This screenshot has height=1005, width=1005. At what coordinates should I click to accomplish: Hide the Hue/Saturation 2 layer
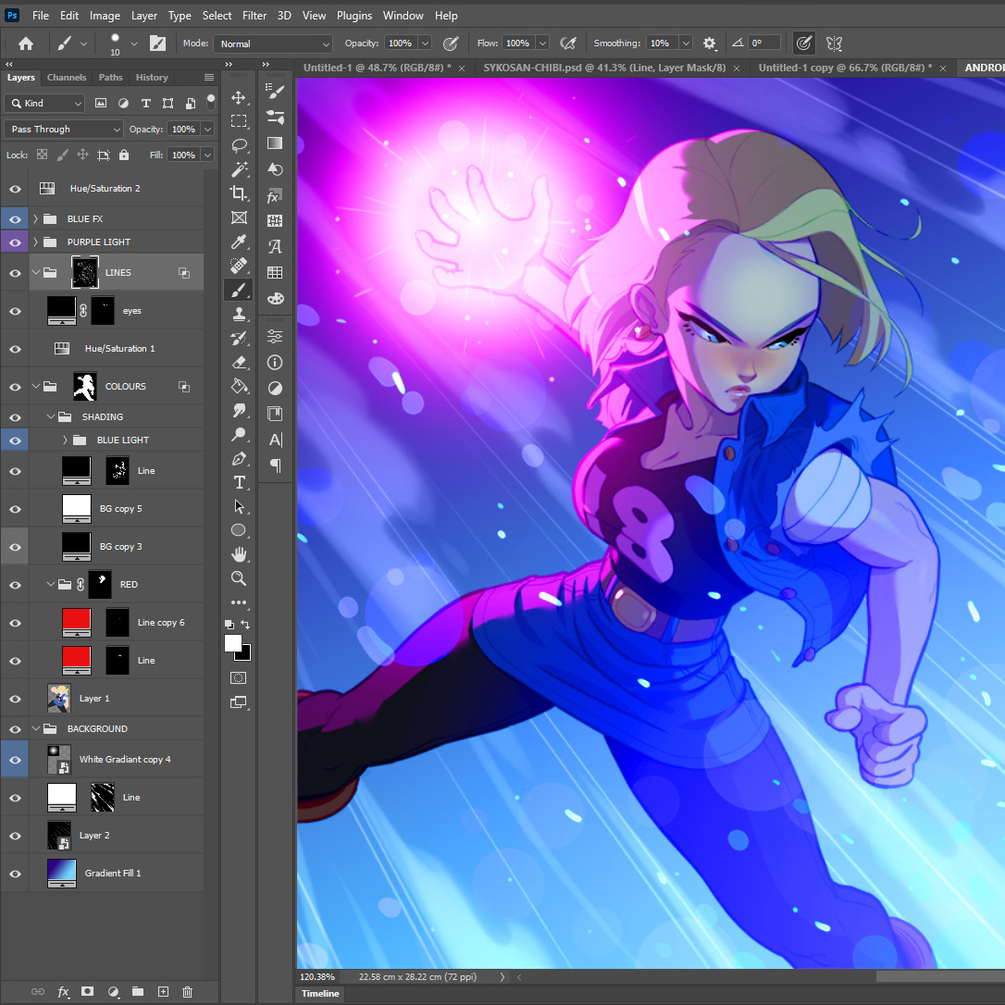pos(15,189)
